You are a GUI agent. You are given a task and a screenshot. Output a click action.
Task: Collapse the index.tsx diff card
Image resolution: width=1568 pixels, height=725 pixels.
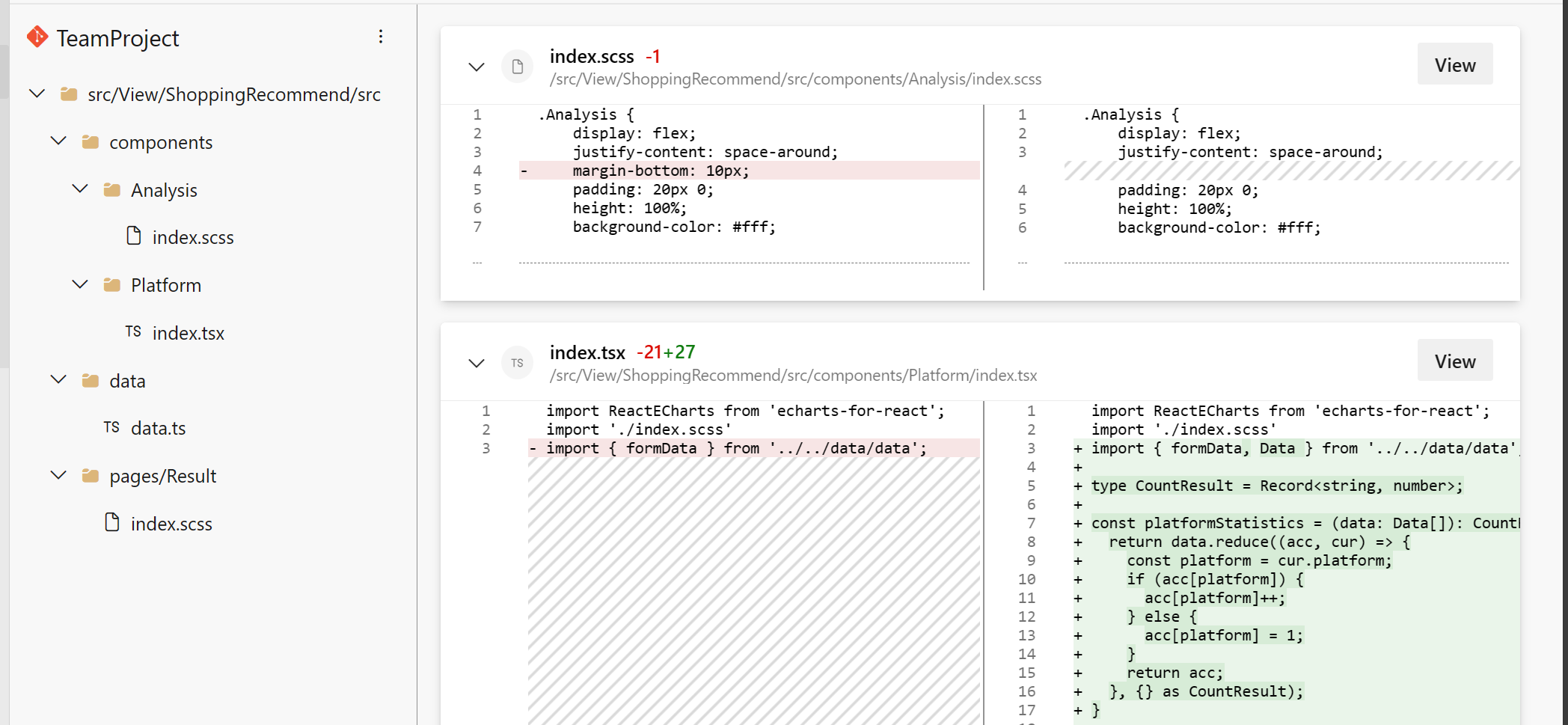click(477, 363)
